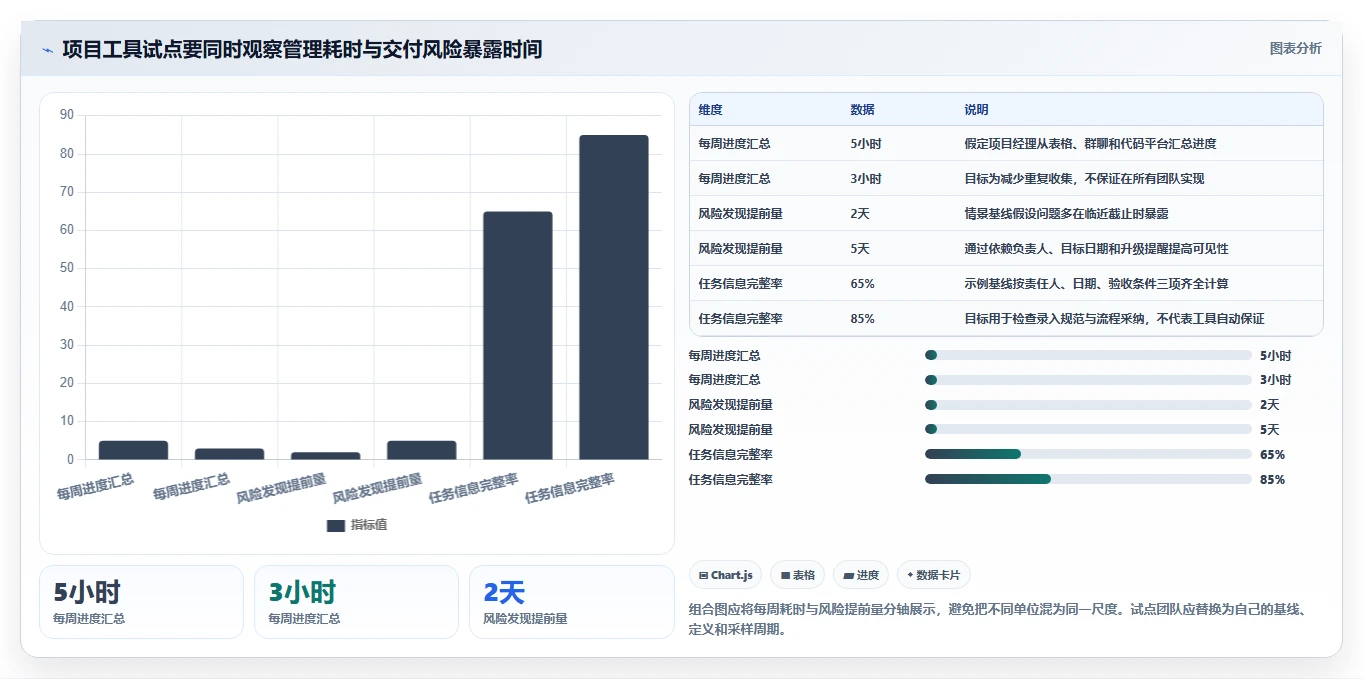Click the 50 label on the chart y-axis
The height and width of the screenshot is (679, 1363).
coord(67,268)
